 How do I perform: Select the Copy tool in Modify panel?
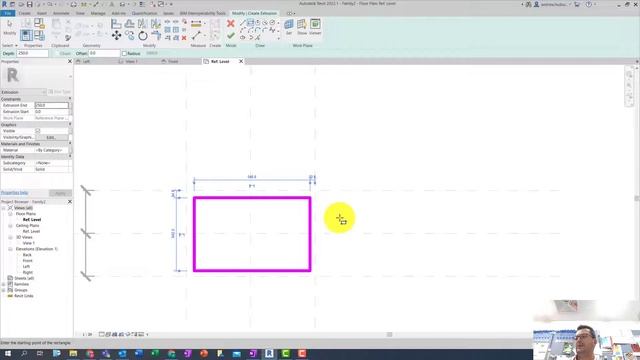129,36
